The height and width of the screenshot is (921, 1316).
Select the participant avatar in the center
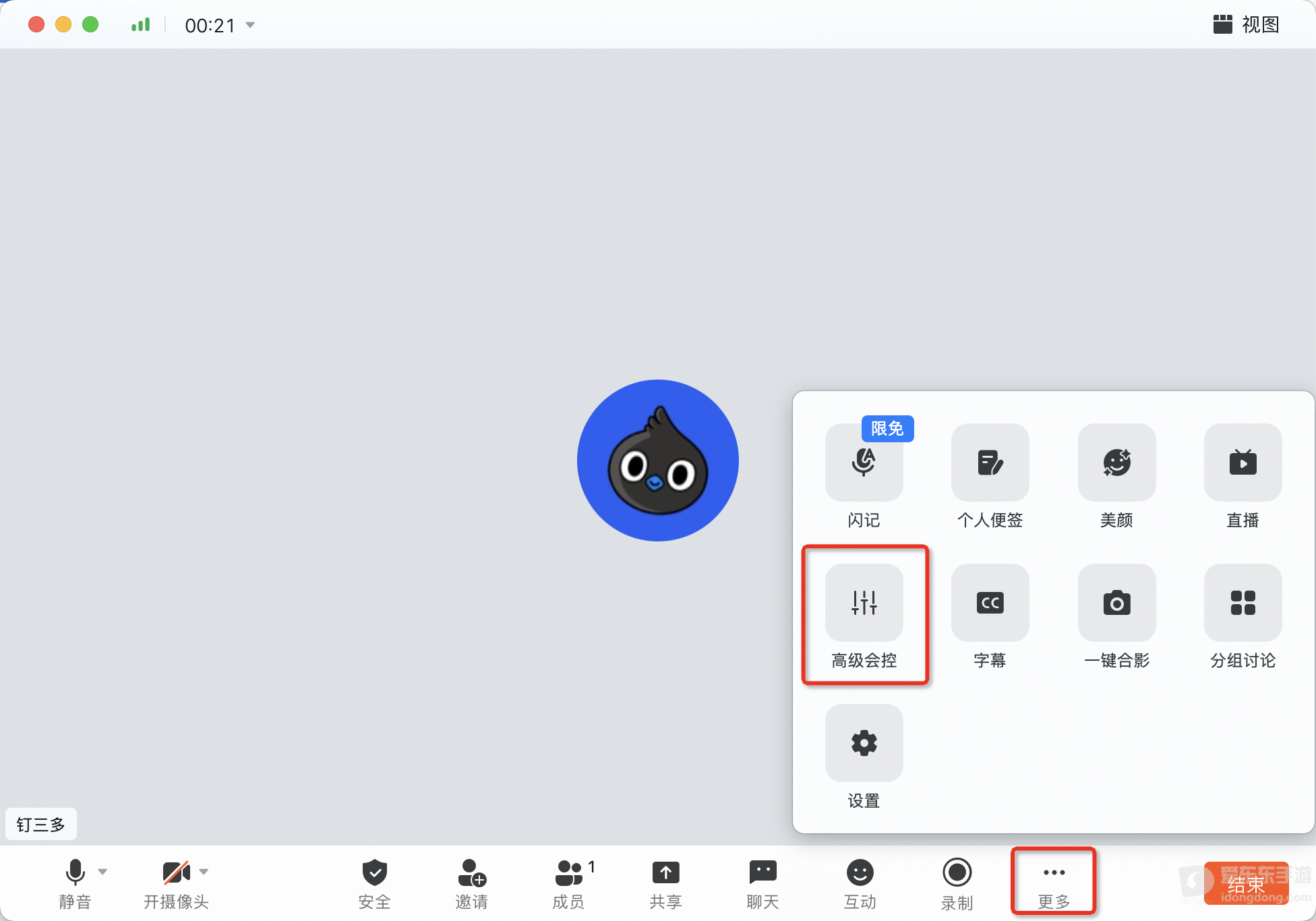[658, 460]
